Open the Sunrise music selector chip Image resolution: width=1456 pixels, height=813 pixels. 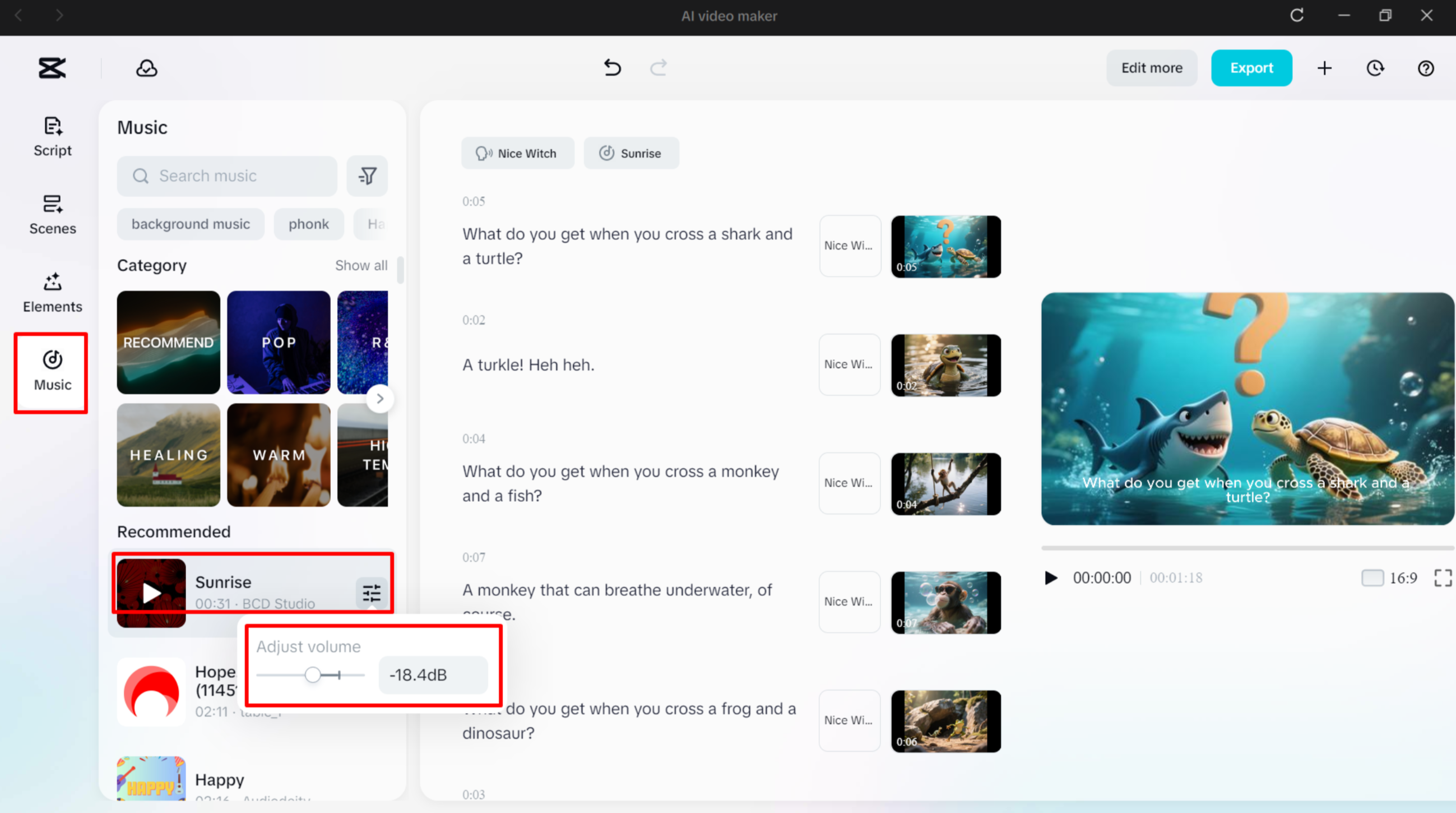631,153
